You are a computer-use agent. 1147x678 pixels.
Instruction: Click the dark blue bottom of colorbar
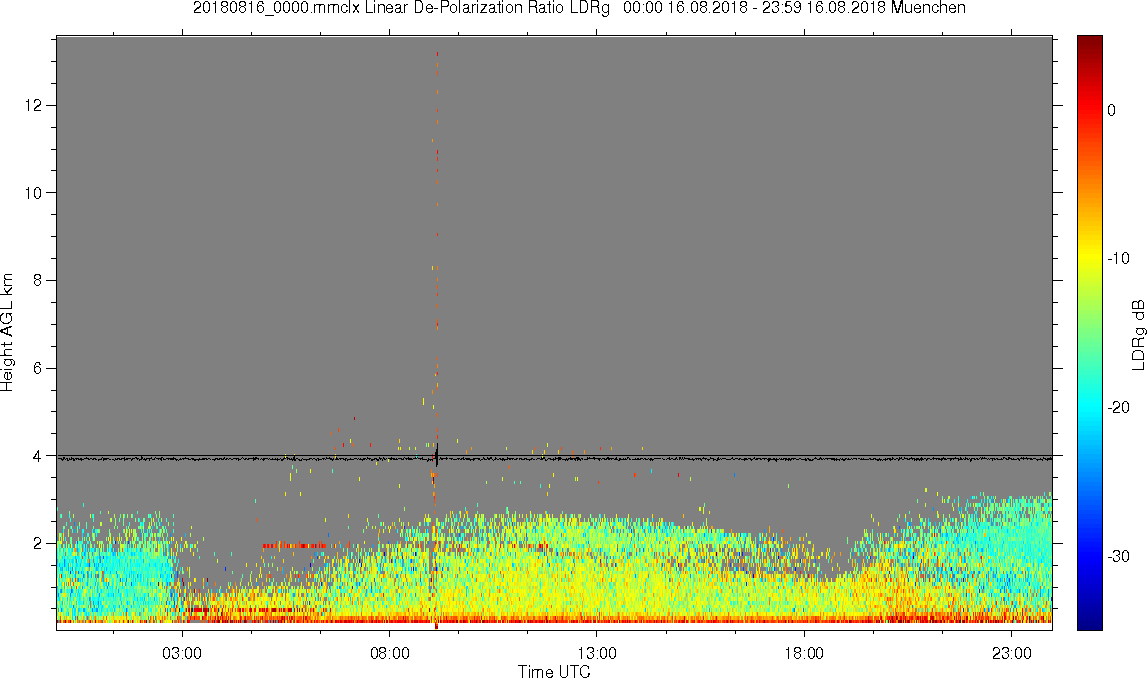1090,622
